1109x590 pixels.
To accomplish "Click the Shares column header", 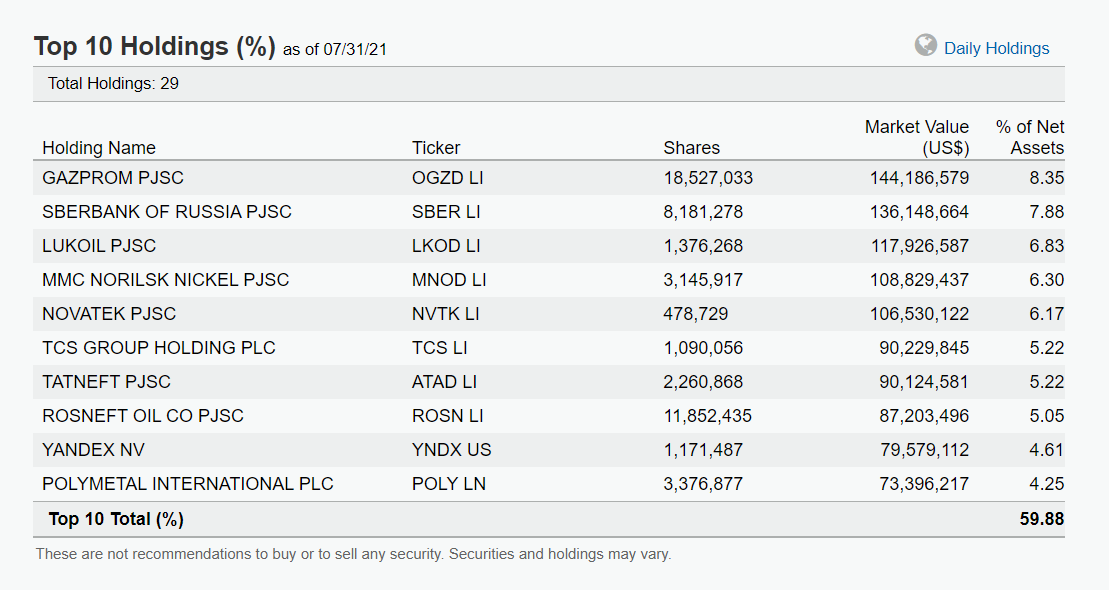I will click(691, 148).
